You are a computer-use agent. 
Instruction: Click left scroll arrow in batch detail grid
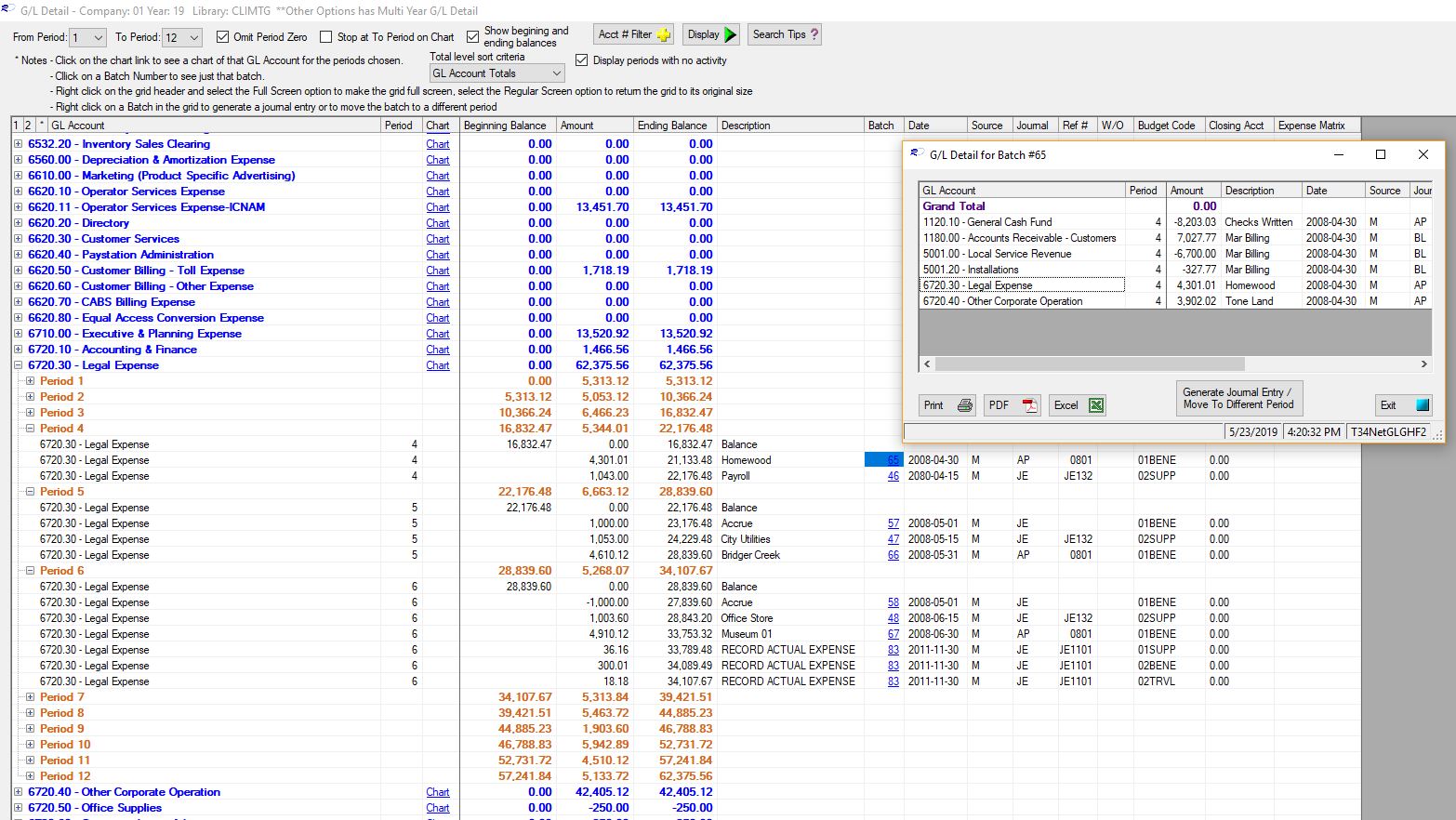click(927, 364)
